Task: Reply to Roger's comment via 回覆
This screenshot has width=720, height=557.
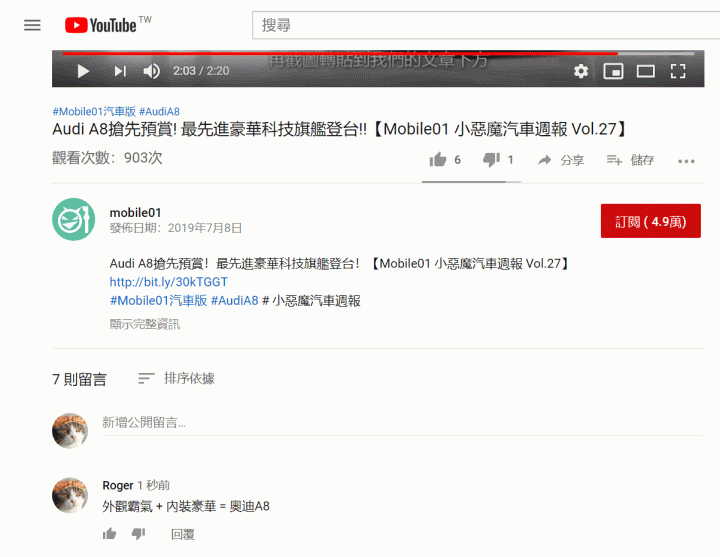Action: (183, 534)
